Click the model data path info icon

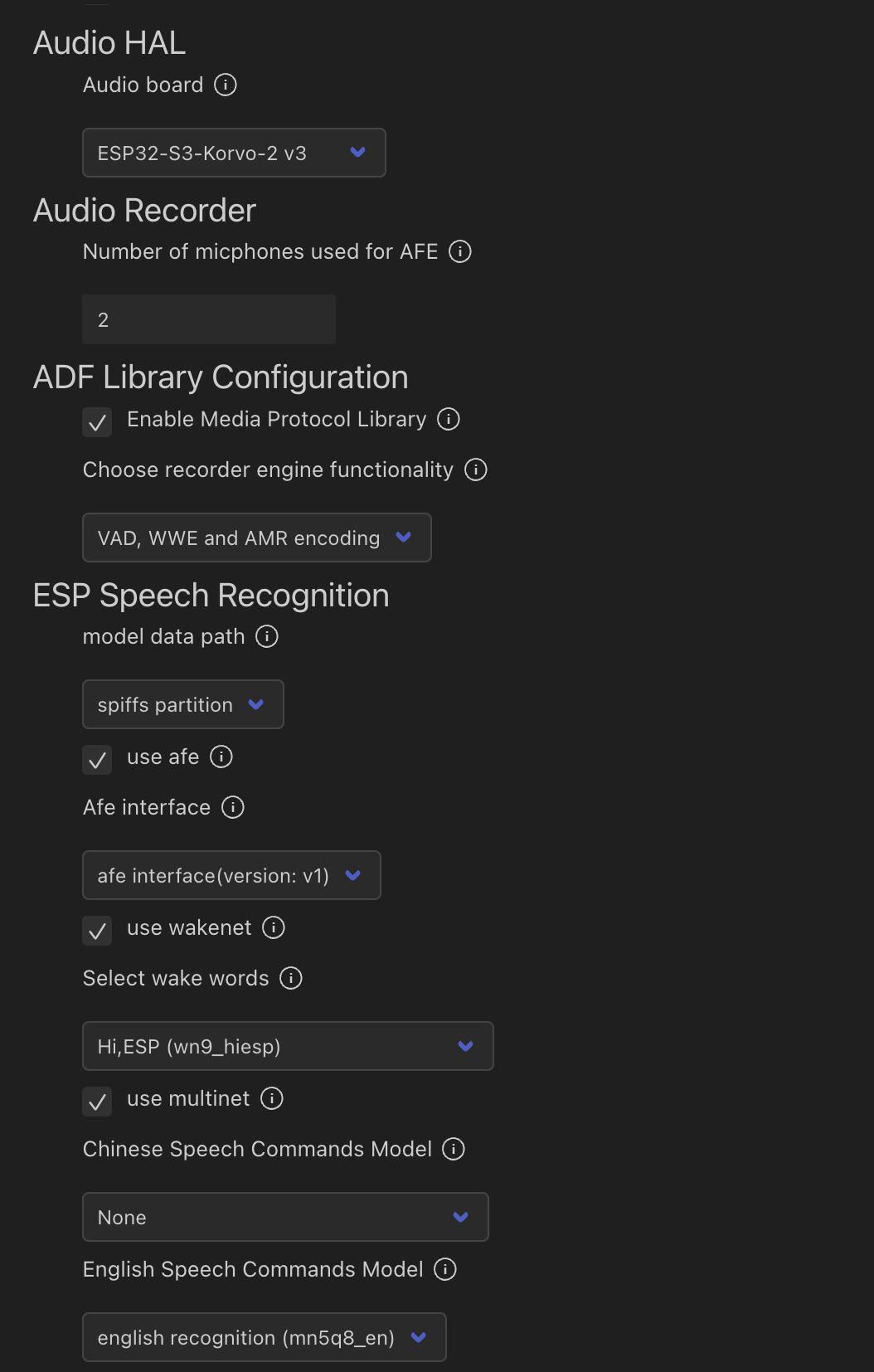click(267, 637)
